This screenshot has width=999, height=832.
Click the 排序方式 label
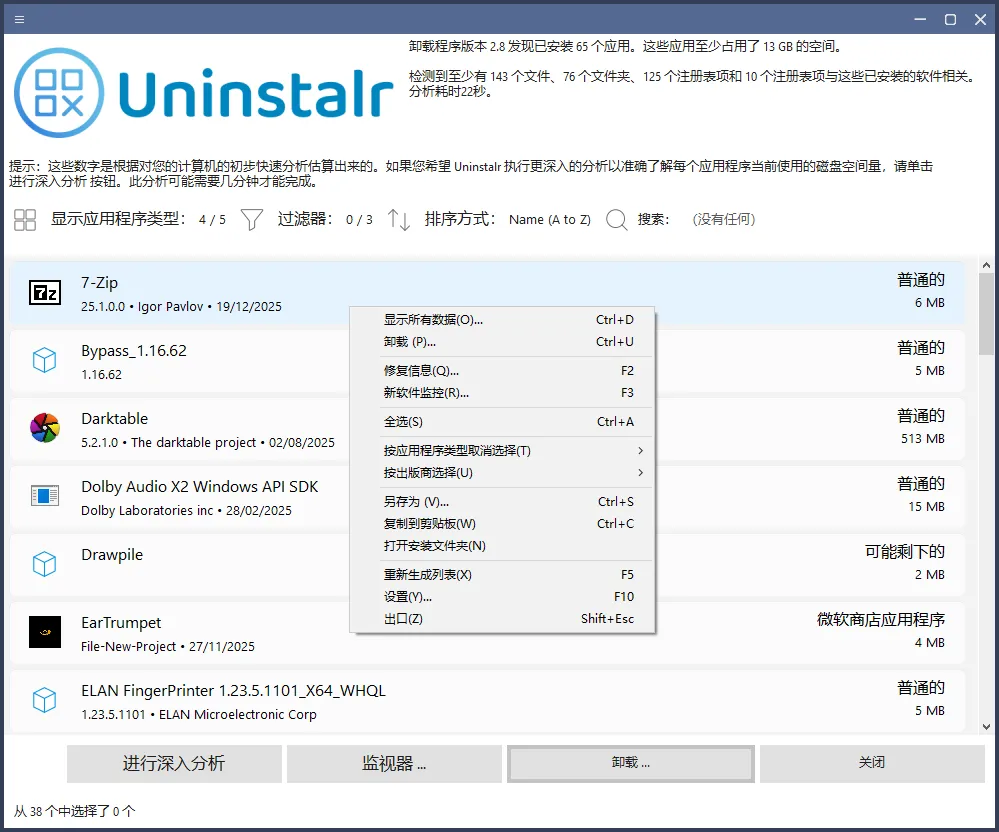click(460, 219)
